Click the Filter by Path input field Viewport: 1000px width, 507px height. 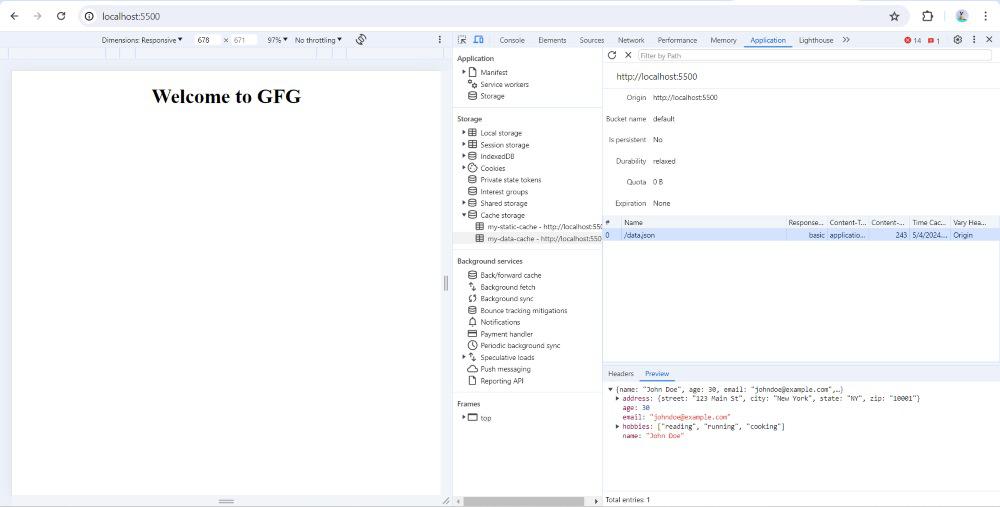point(814,55)
